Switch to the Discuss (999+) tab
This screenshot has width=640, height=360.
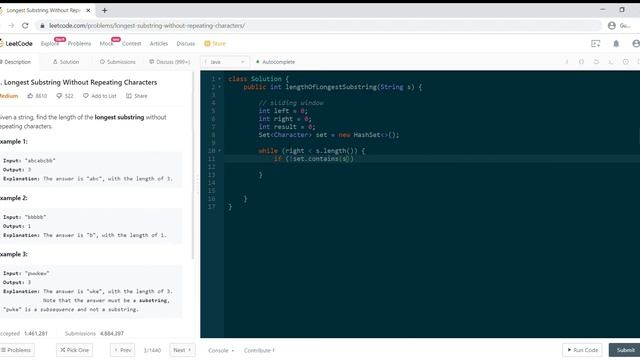click(169, 62)
